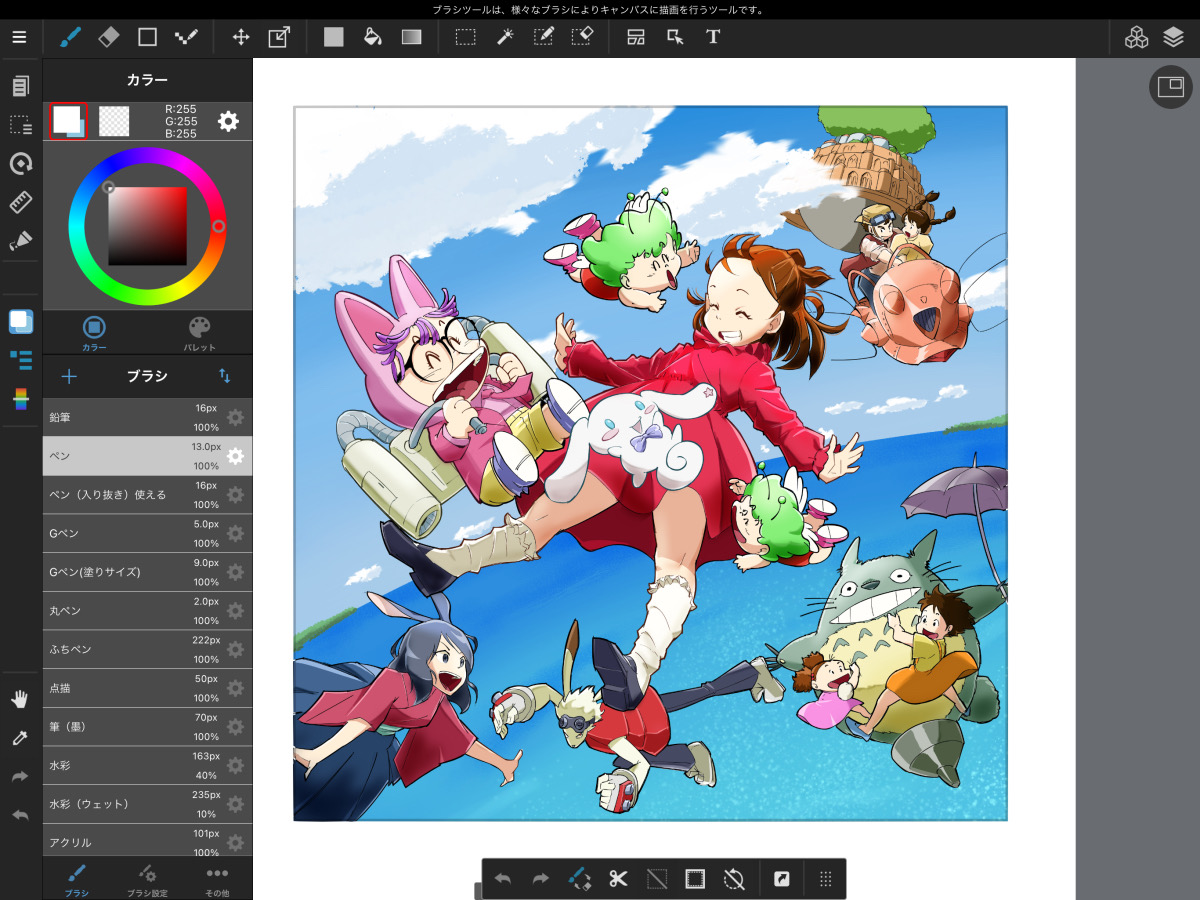The width and height of the screenshot is (1200, 900).
Task: Select the Selection Pen tool
Action: coord(543,37)
